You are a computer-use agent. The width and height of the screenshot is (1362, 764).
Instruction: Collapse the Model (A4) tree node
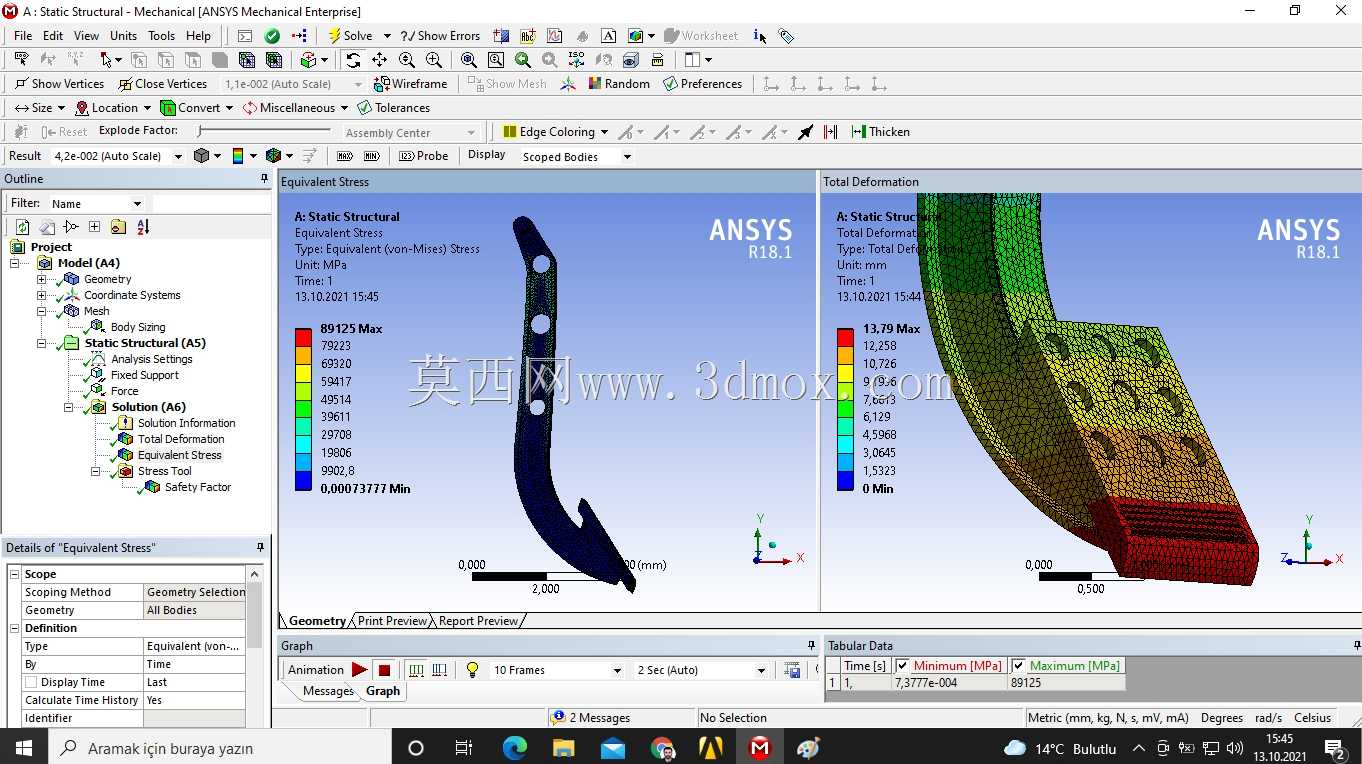pyautogui.click(x=16, y=263)
